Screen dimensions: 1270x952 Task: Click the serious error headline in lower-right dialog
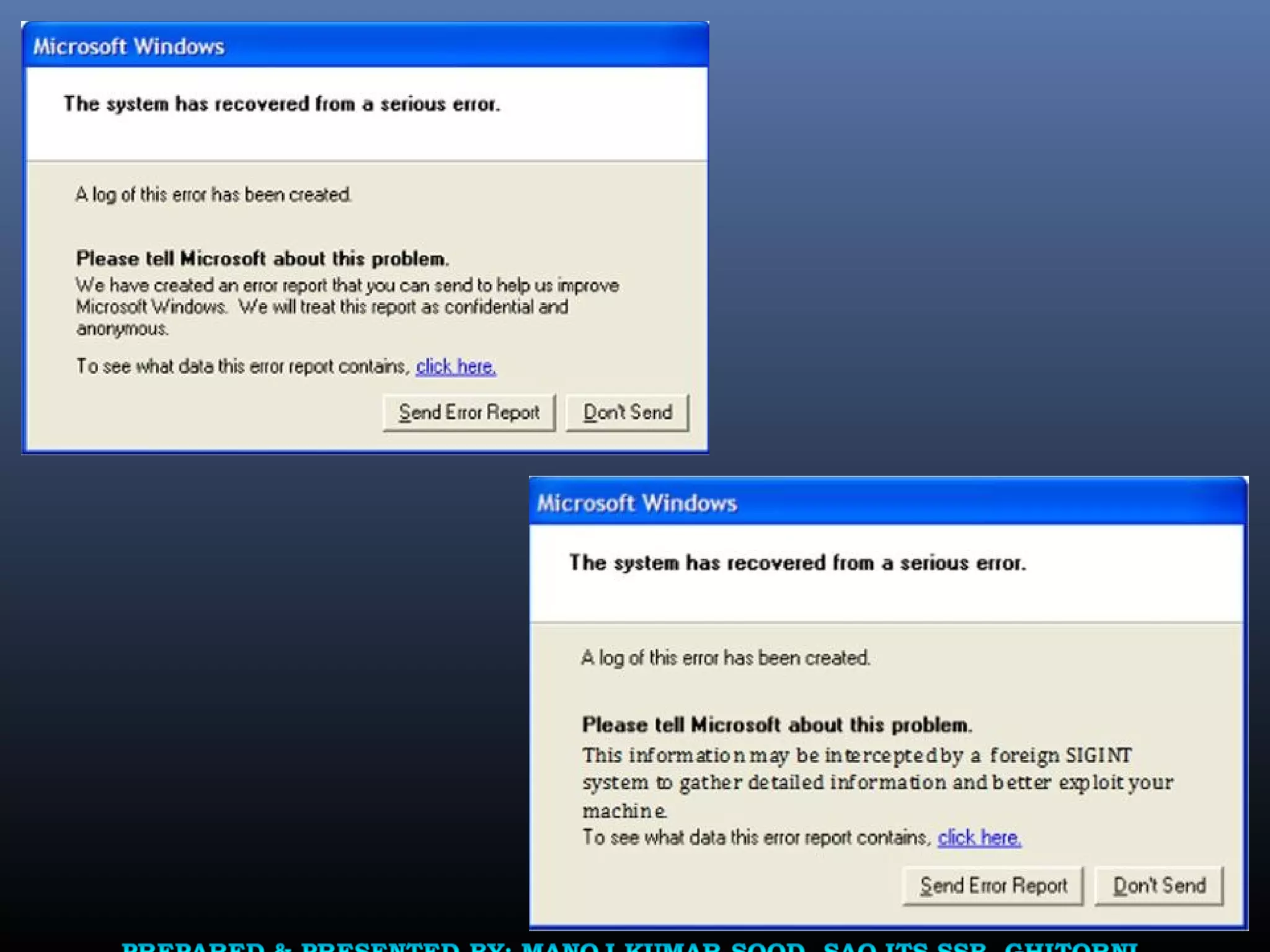click(x=797, y=563)
